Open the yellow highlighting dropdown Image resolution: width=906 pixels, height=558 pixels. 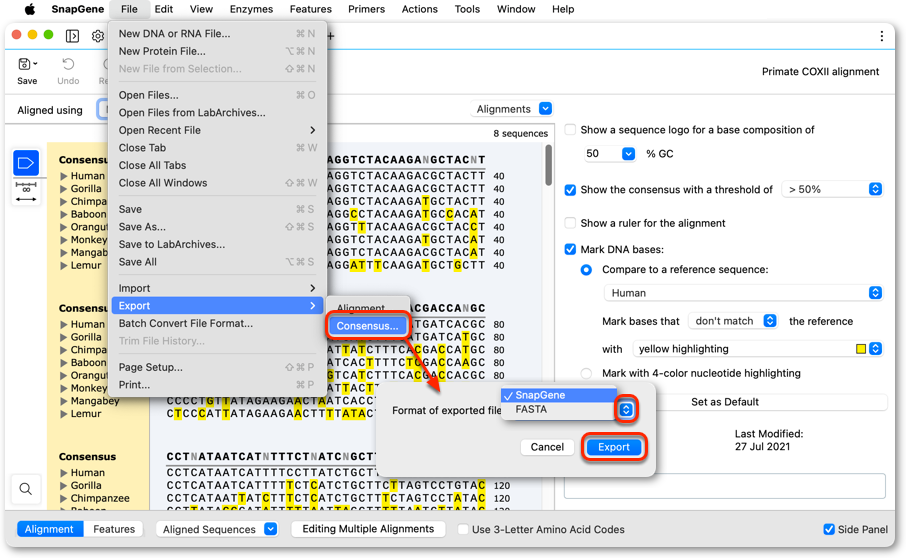tap(758, 349)
